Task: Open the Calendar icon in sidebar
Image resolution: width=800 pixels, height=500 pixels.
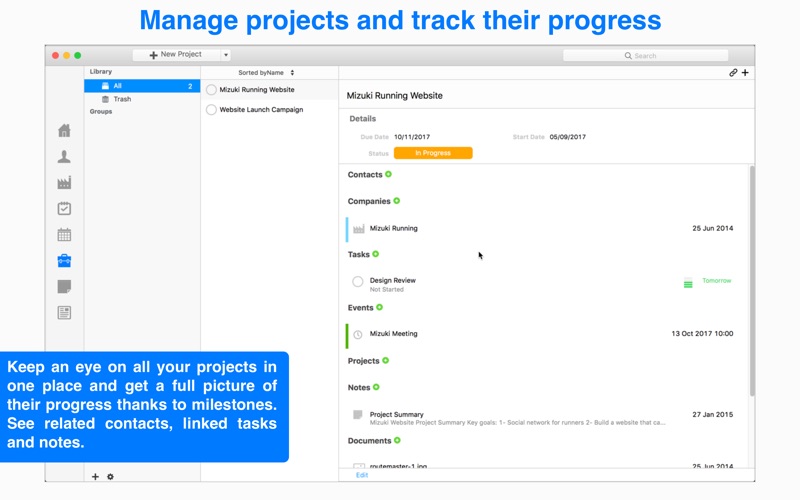Action: click(64, 235)
